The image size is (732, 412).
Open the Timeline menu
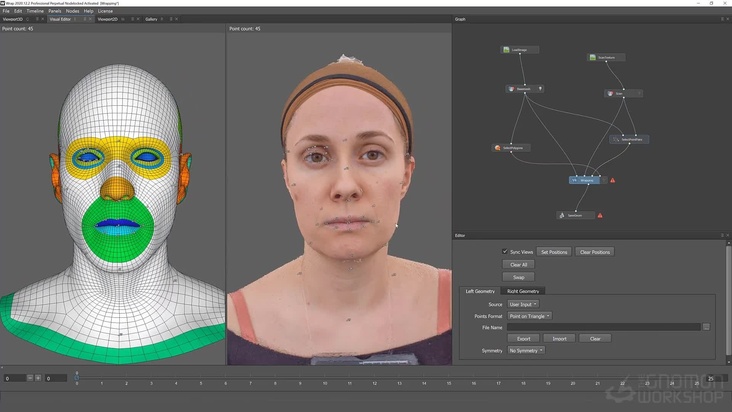click(35, 11)
